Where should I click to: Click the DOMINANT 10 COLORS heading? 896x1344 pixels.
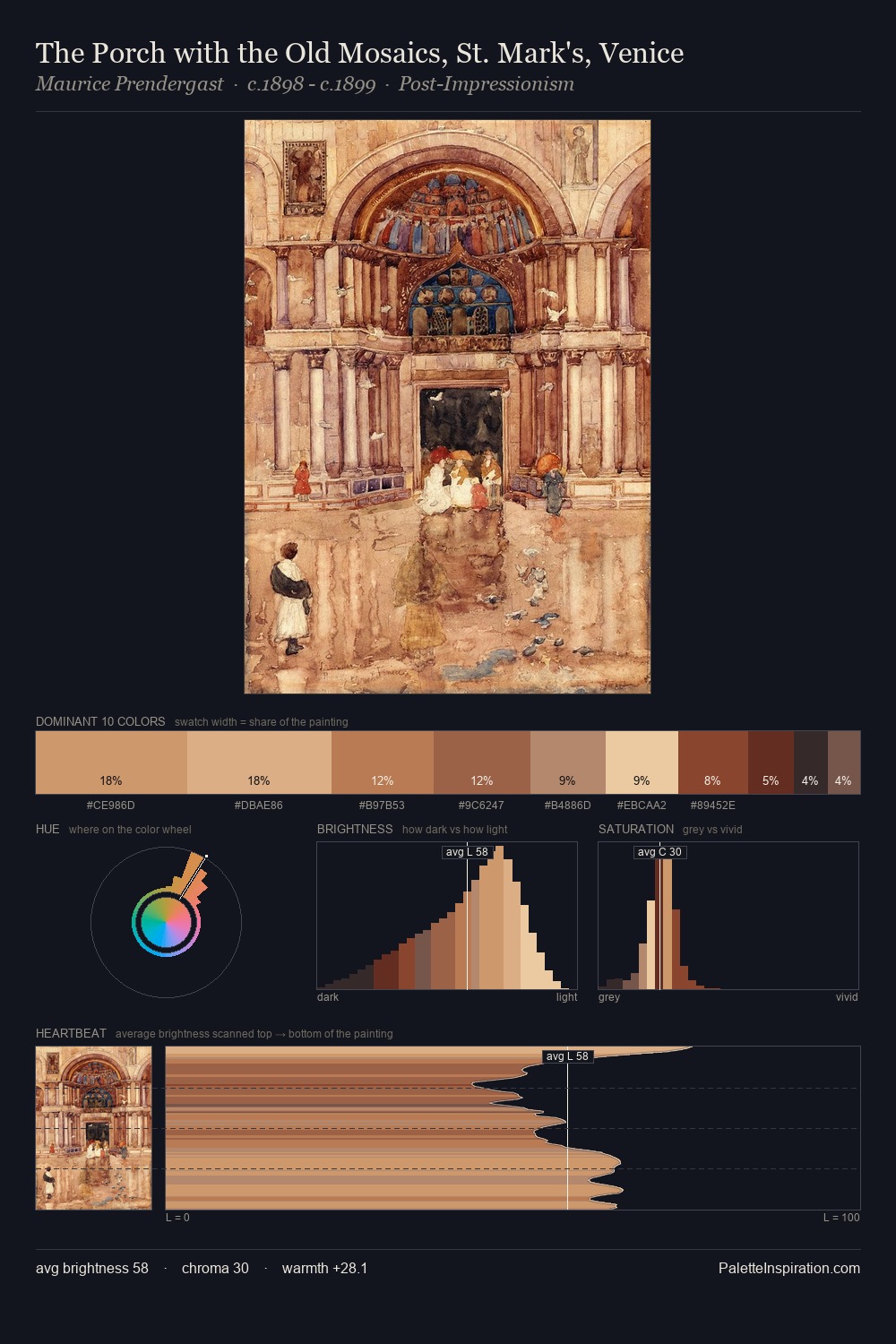[100, 721]
